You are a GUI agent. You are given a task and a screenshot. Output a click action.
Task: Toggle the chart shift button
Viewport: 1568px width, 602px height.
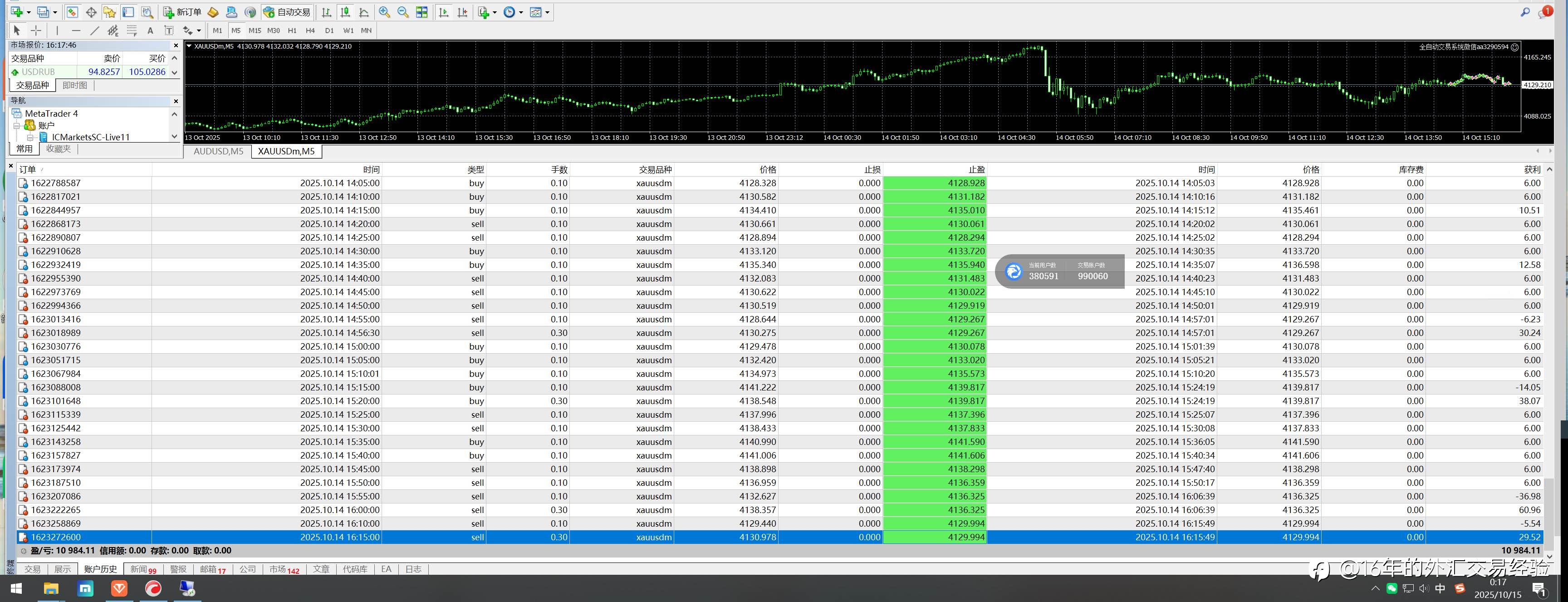coord(463,12)
